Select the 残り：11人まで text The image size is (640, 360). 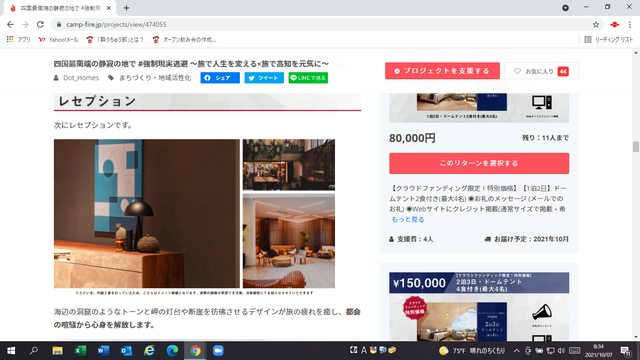pos(545,138)
